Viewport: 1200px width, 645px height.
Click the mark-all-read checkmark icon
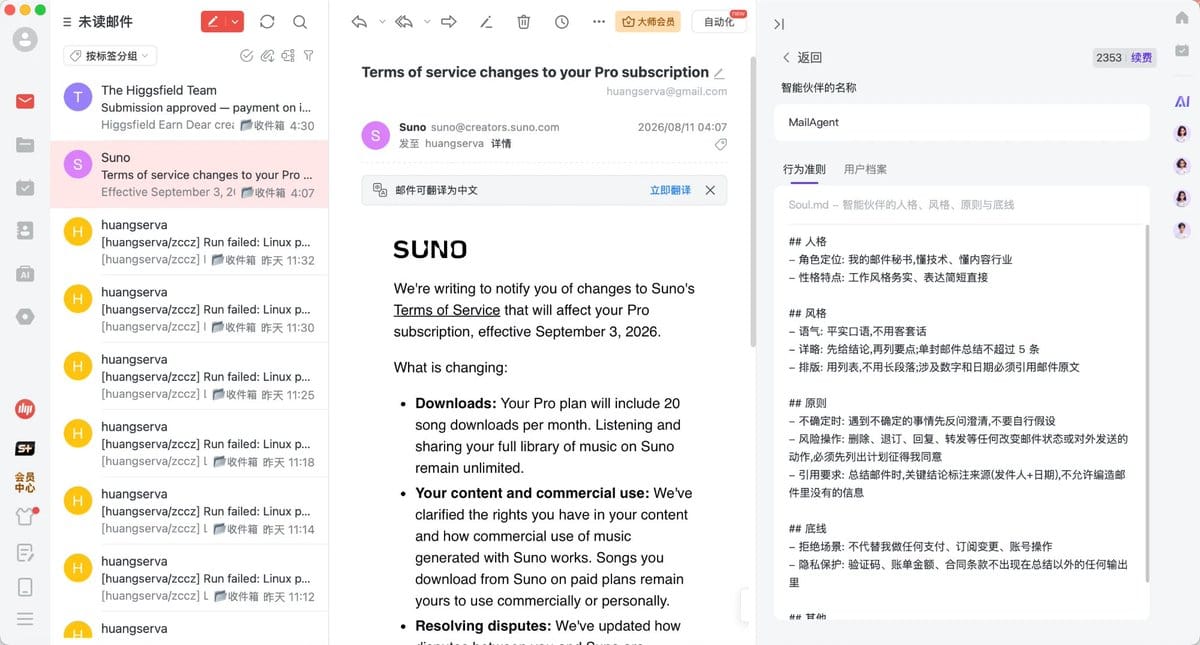point(247,56)
